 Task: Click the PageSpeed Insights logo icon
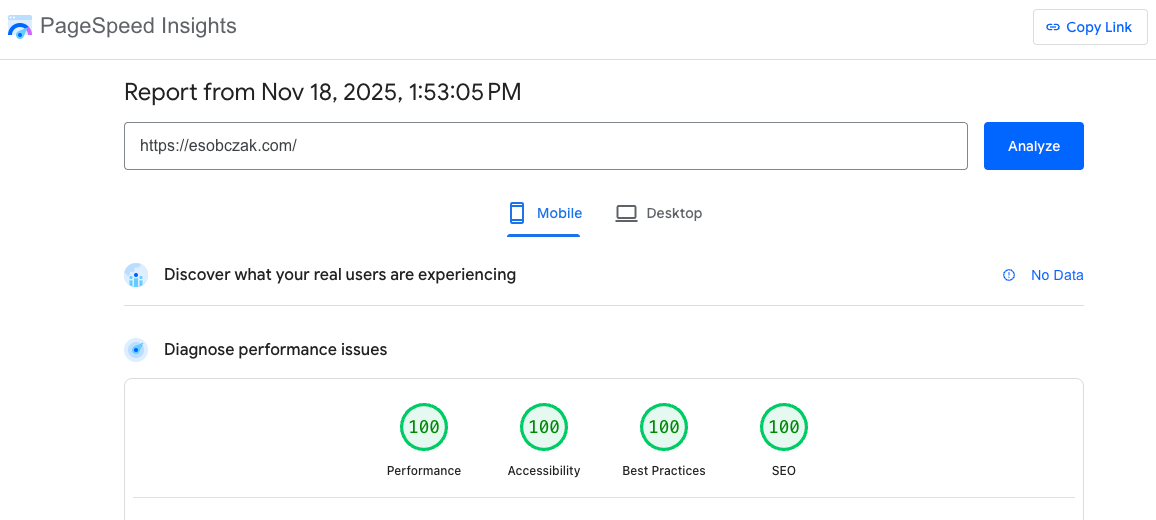click(x=20, y=27)
